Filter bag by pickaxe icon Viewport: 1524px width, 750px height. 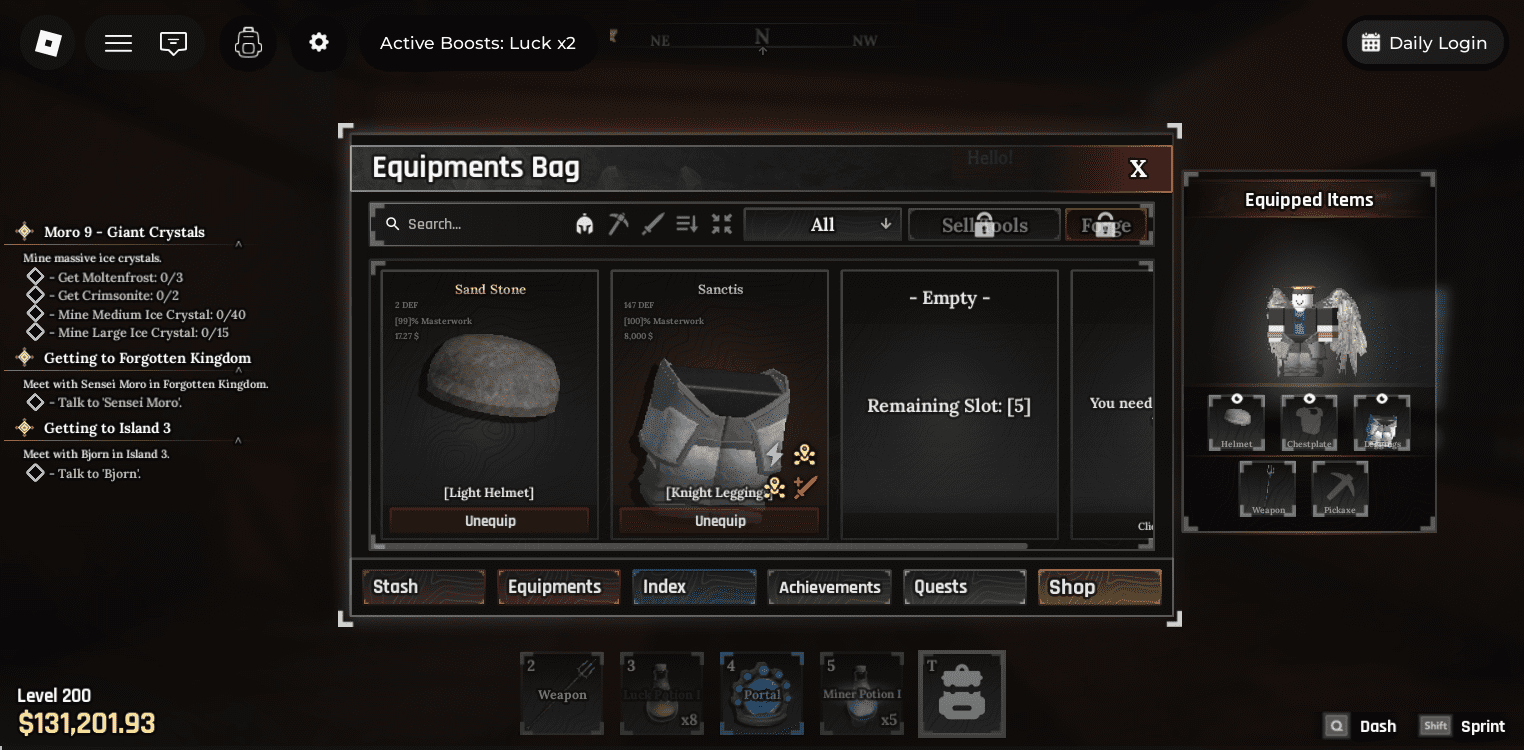tap(619, 224)
